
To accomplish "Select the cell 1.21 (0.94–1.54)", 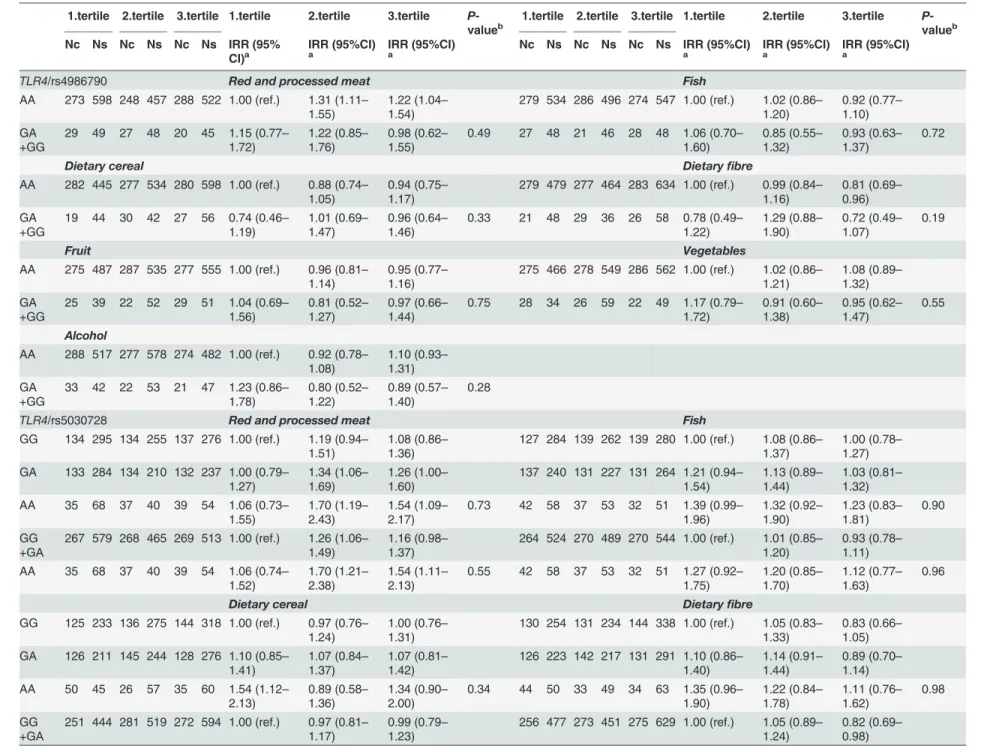I will coord(713,479).
